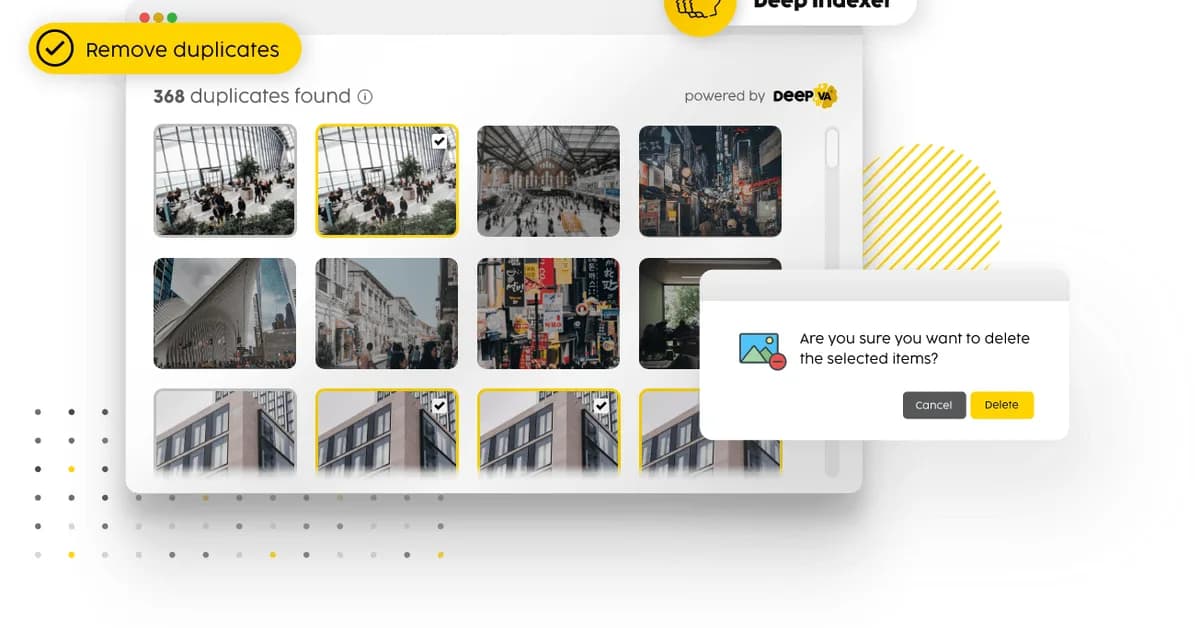Uncheck the checkbox on the selected atrium thumbnail

point(440,142)
